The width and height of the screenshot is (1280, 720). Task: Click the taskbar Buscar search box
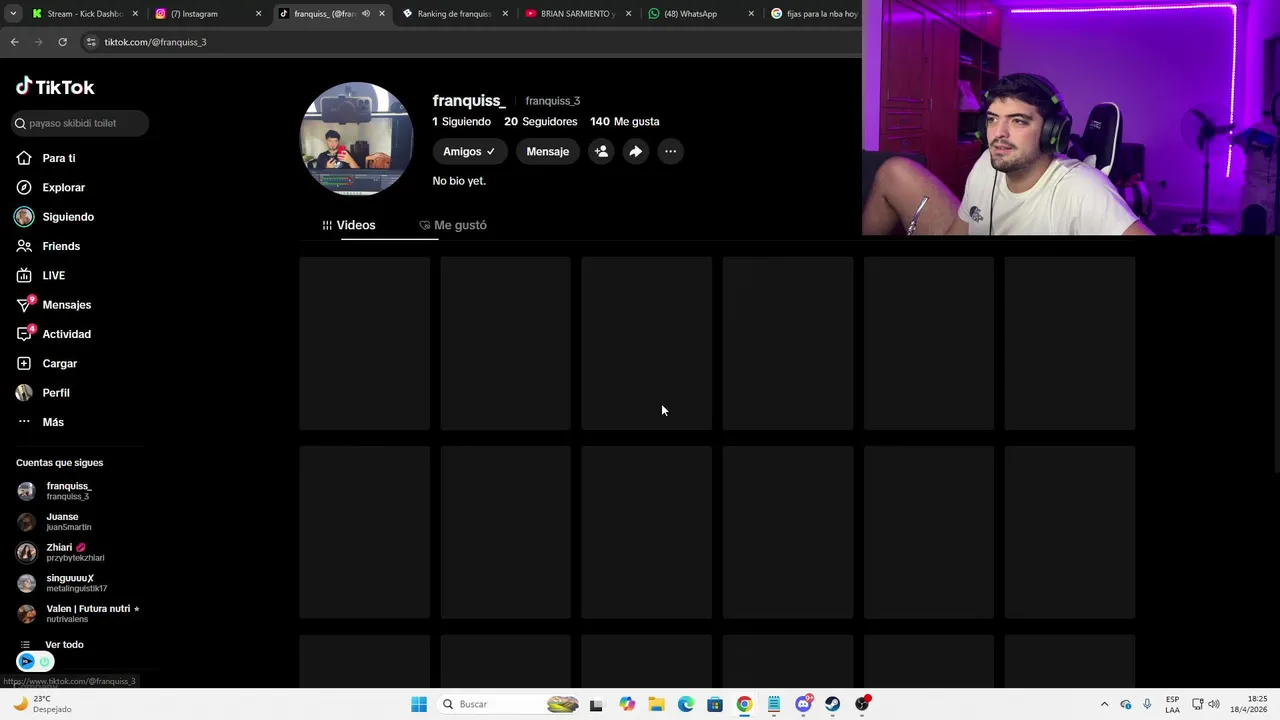click(x=510, y=704)
